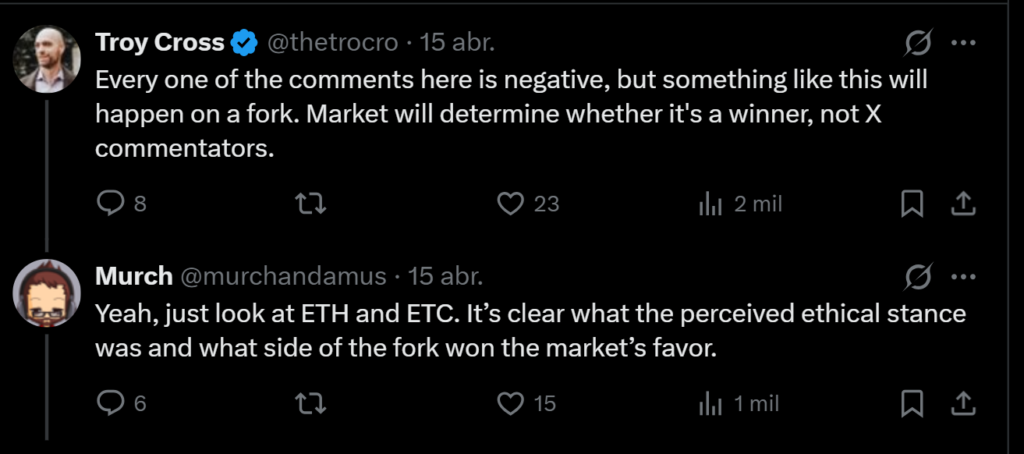This screenshot has width=1024, height=454.
Task: Repost Murch's post
Action: (x=313, y=403)
